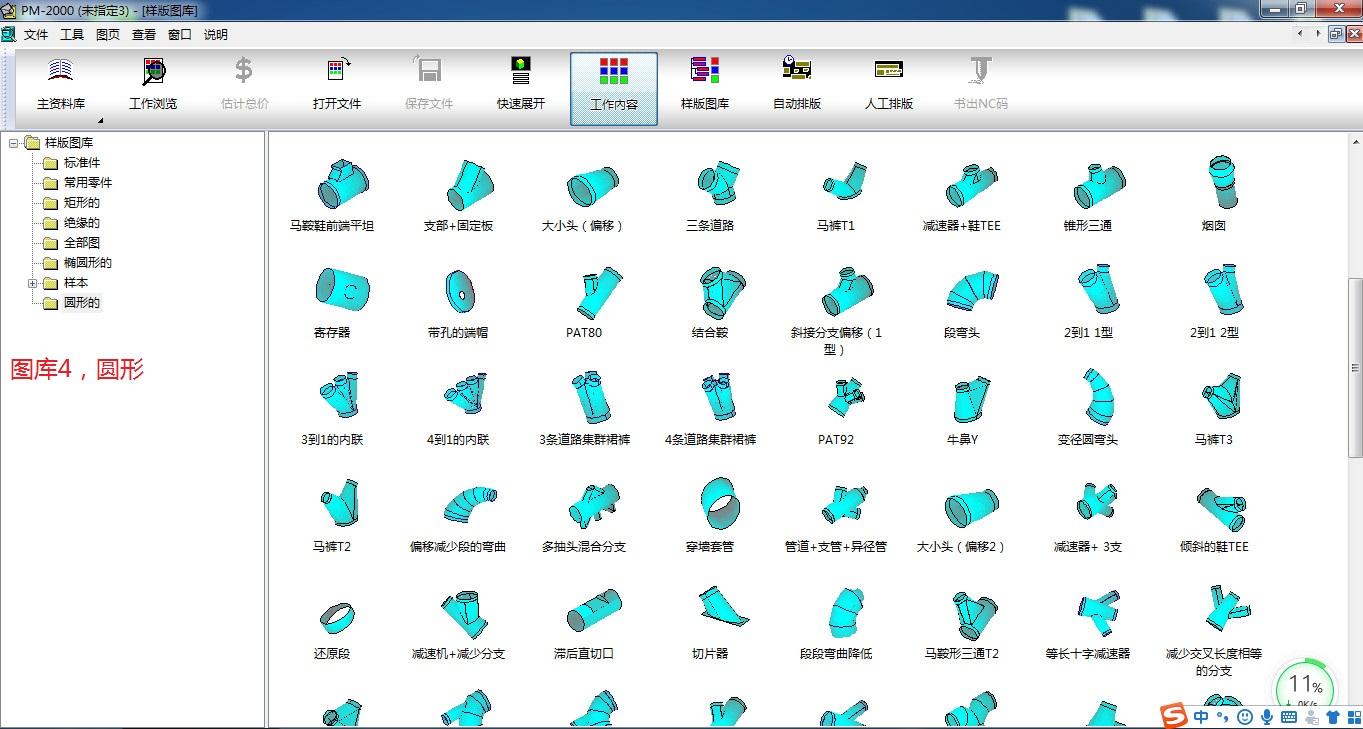Select the 马裤T3 fitting icon
Viewport: 1363px width, 729px height.
(1221, 397)
